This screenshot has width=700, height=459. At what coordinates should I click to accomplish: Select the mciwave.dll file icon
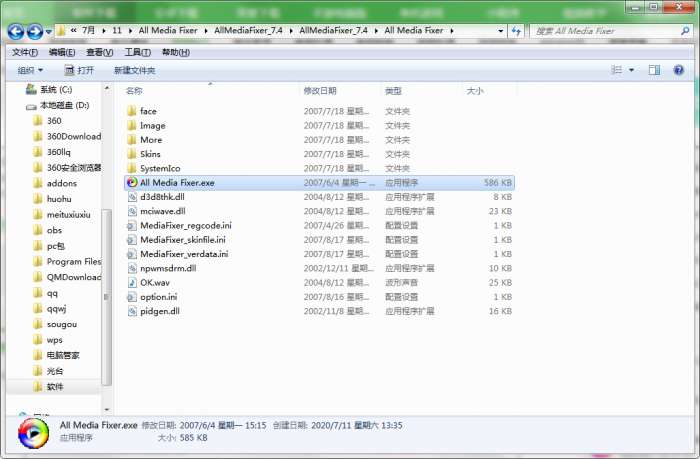pos(132,211)
